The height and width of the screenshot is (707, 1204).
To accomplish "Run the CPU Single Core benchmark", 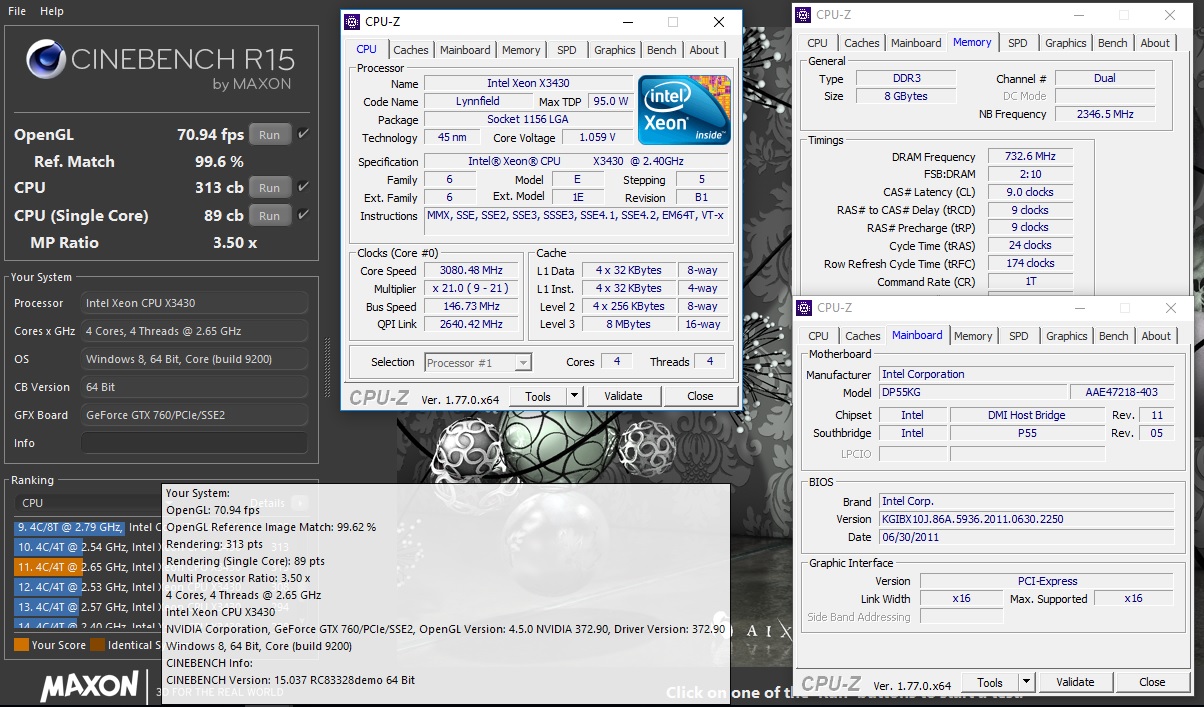I will [270, 216].
